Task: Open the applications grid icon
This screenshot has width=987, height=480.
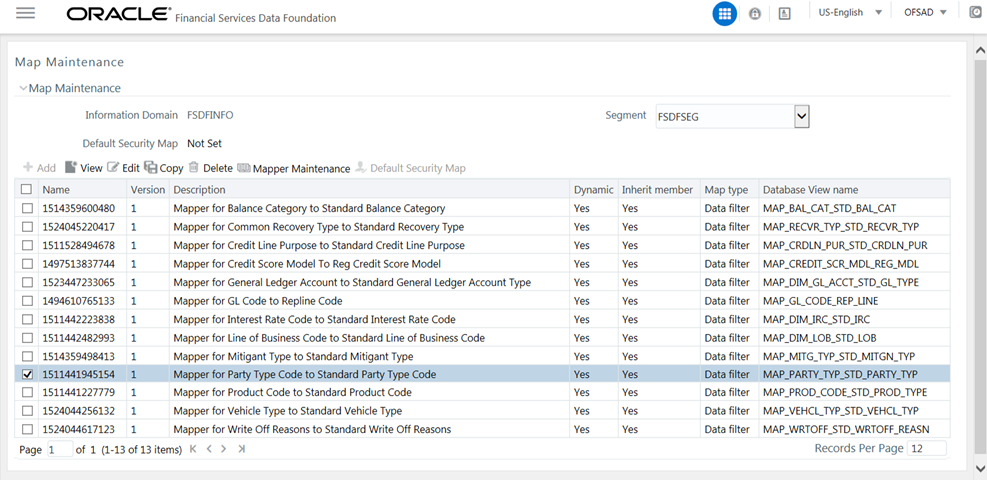Action: tap(725, 14)
